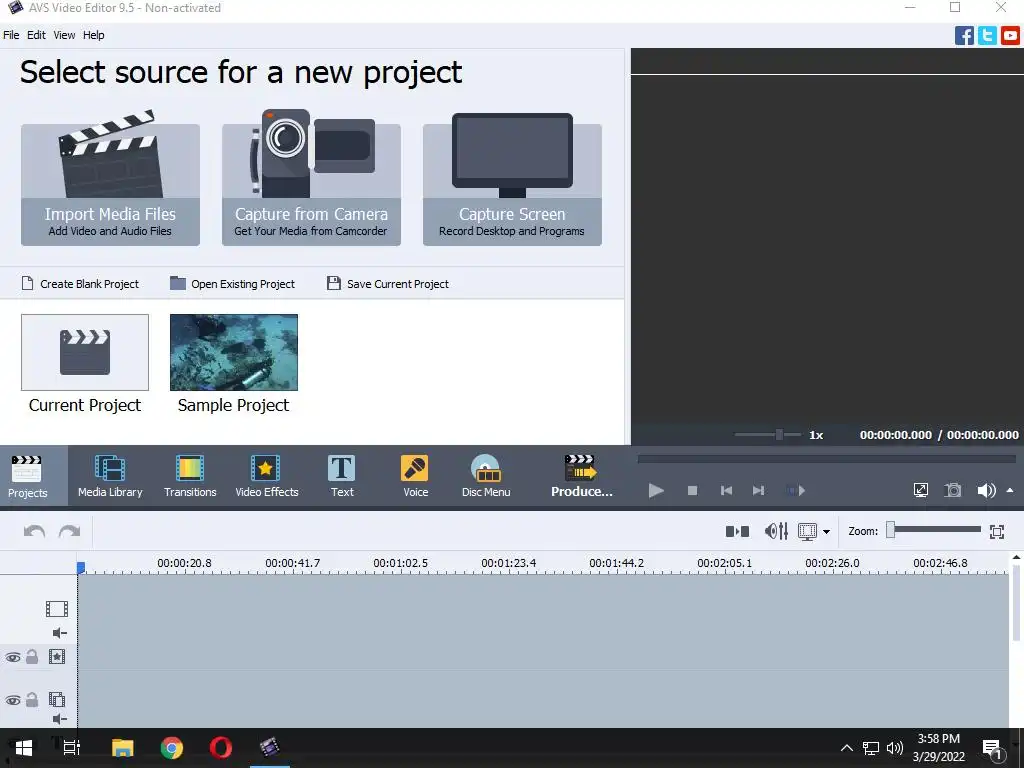This screenshot has height=768, width=1024.
Task: Open the notification center icon
Action: 993,749
